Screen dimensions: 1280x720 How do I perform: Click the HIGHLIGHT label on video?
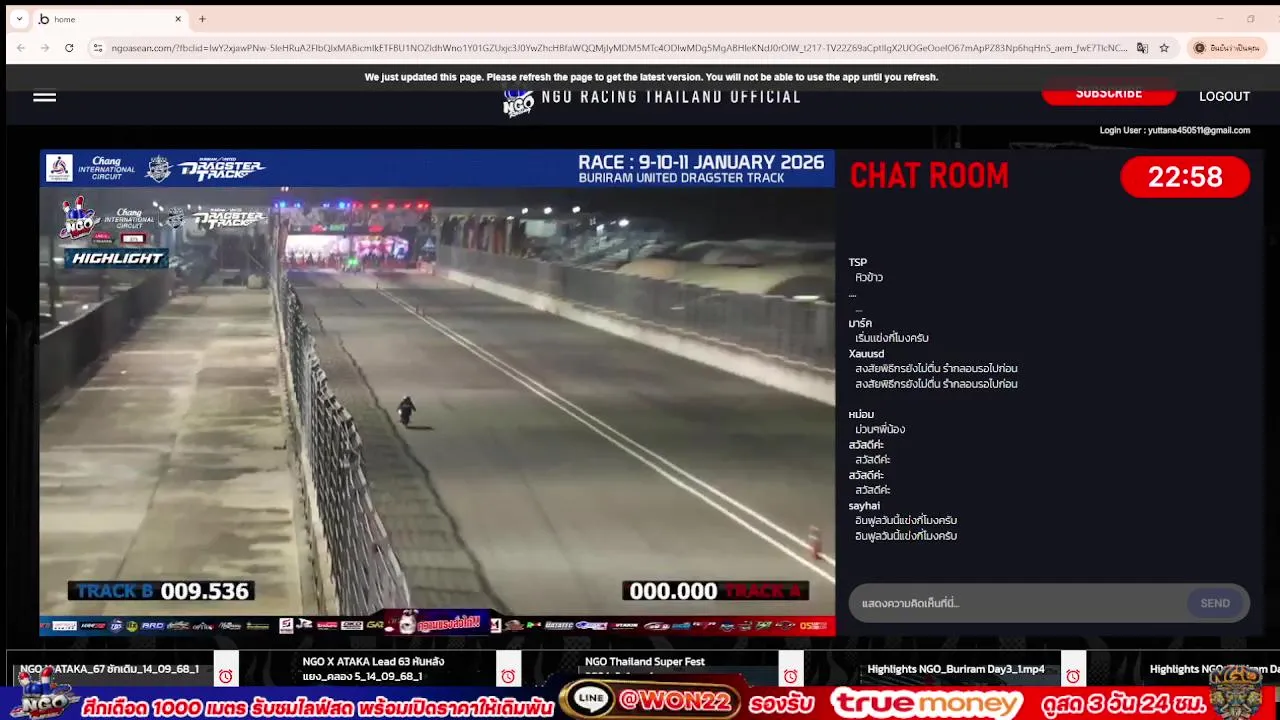coord(116,258)
